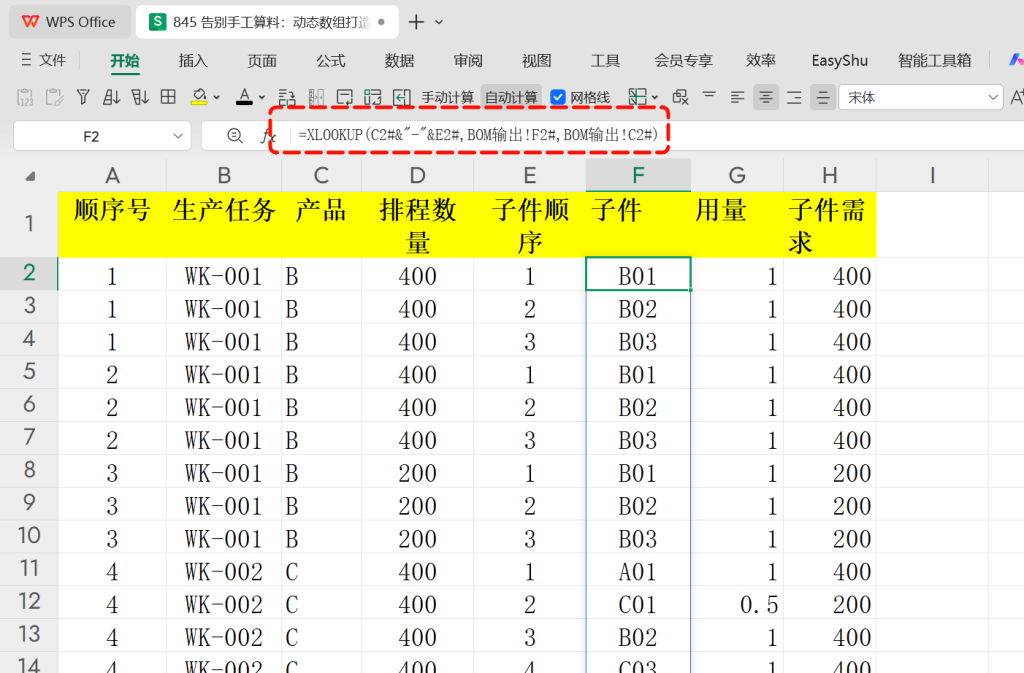Select column header D

click(418, 176)
